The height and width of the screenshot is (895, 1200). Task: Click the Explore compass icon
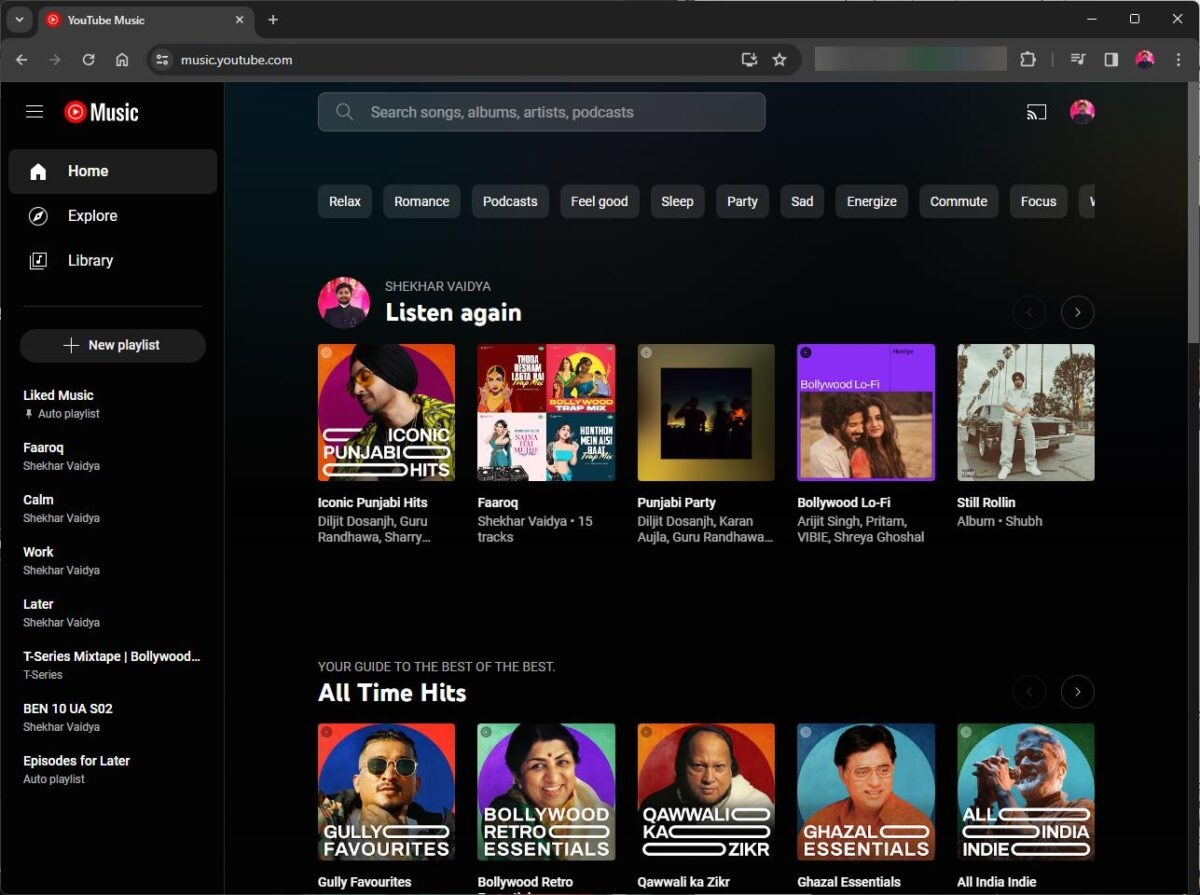pyautogui.click(x=38, y=216)
